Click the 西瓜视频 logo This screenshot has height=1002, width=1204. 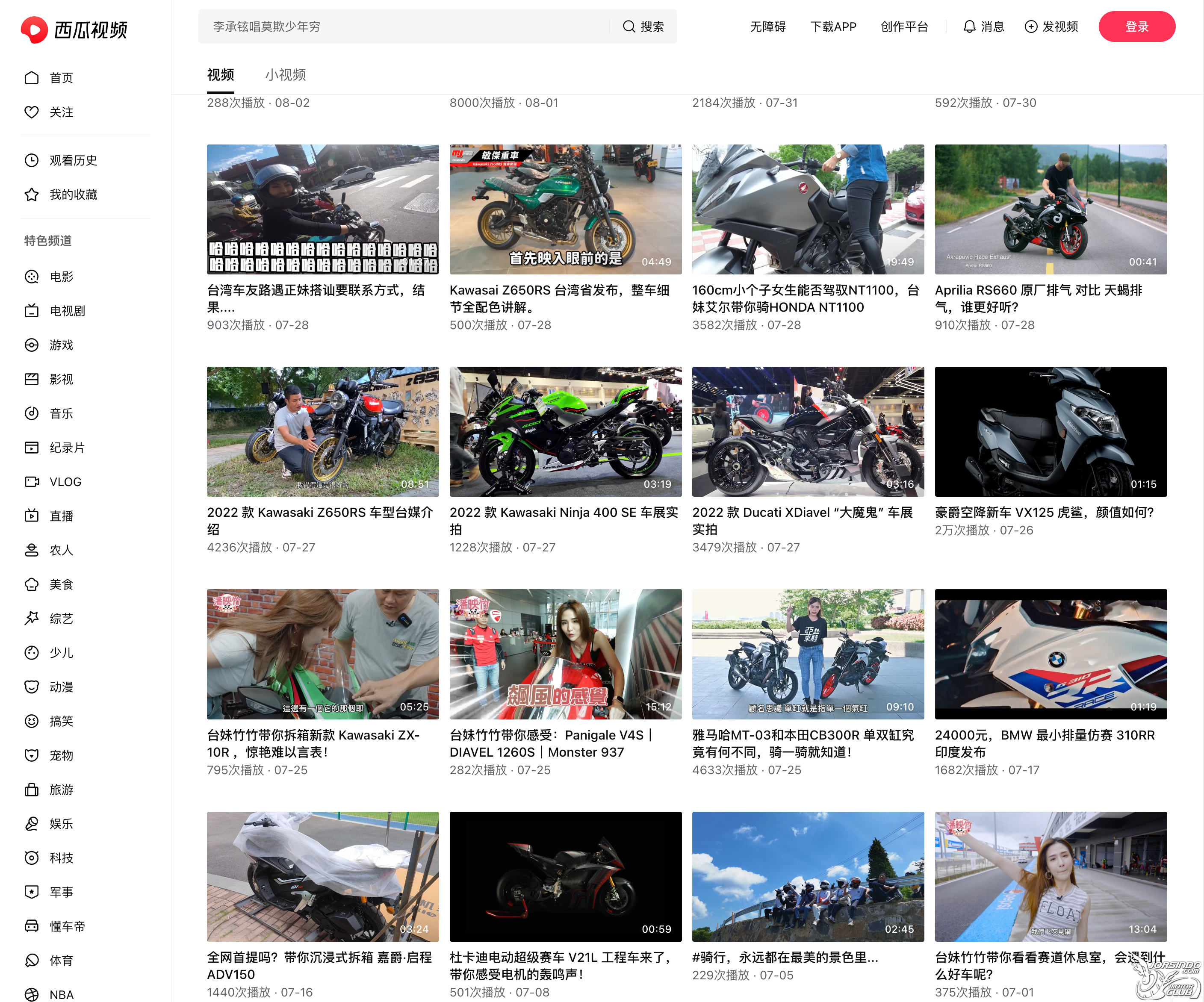point(74,29)
